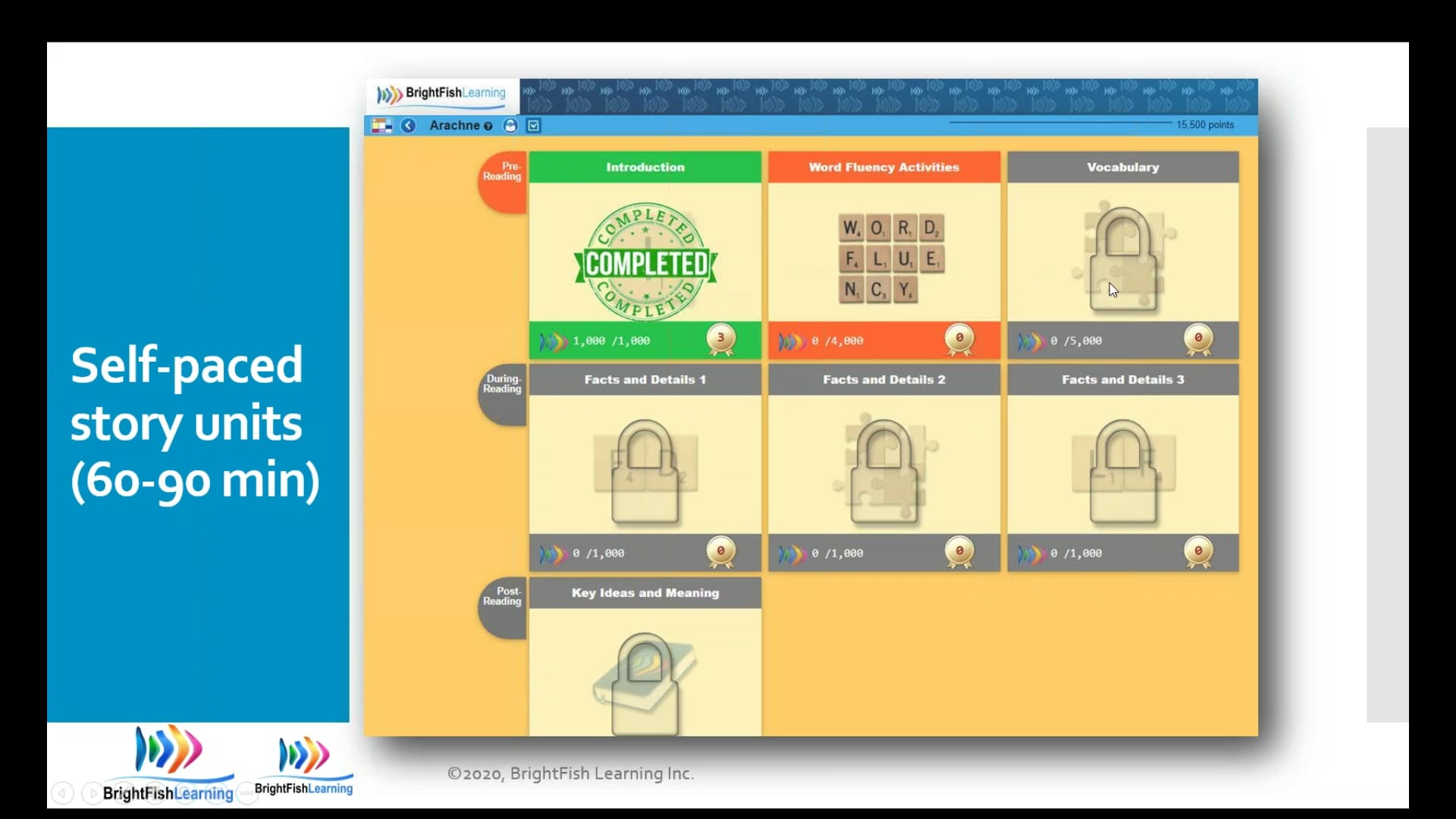Click the Arachne story title
Image resolution: width=1456 pixels, height=819 pixels.
pos(454,125)
